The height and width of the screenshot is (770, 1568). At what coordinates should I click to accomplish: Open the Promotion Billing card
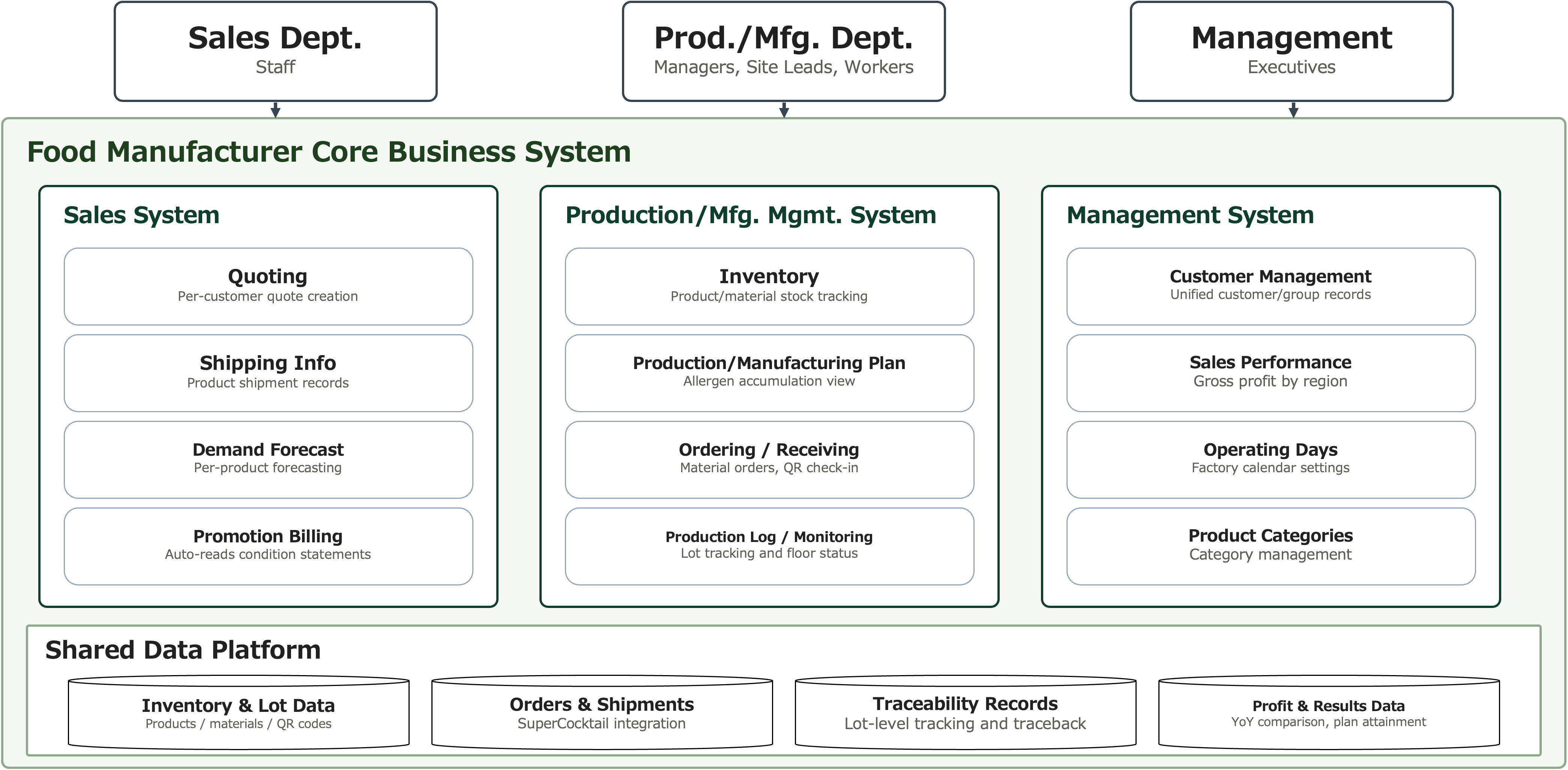point(269,546)
